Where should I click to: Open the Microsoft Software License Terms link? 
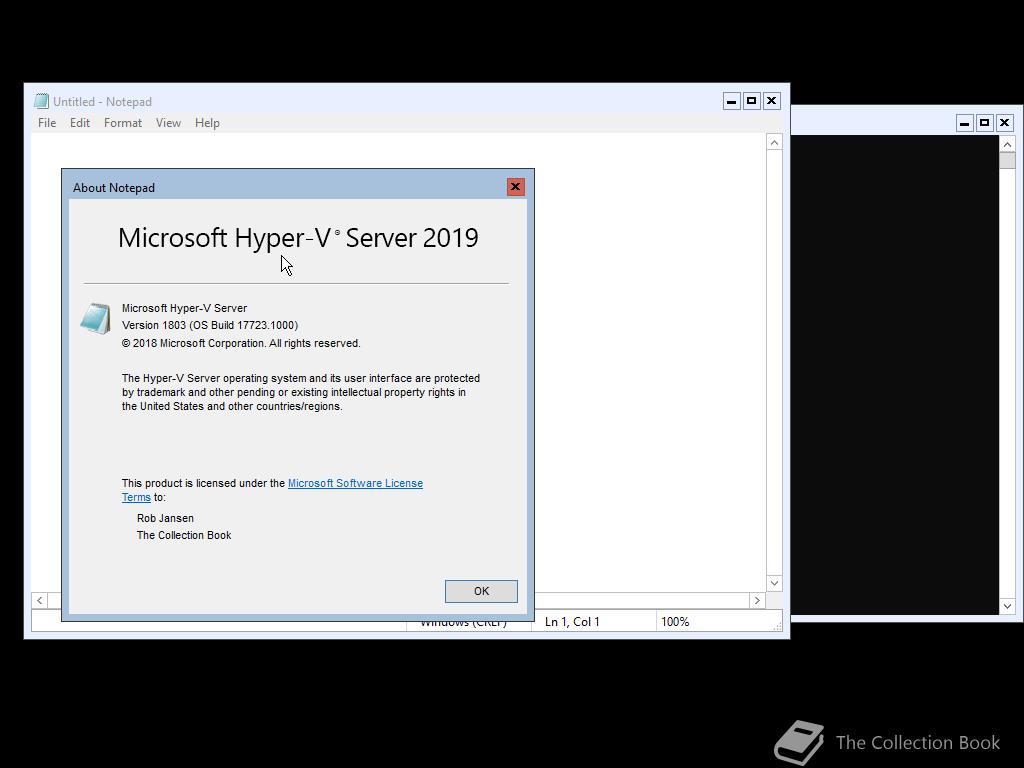[355, 483]
